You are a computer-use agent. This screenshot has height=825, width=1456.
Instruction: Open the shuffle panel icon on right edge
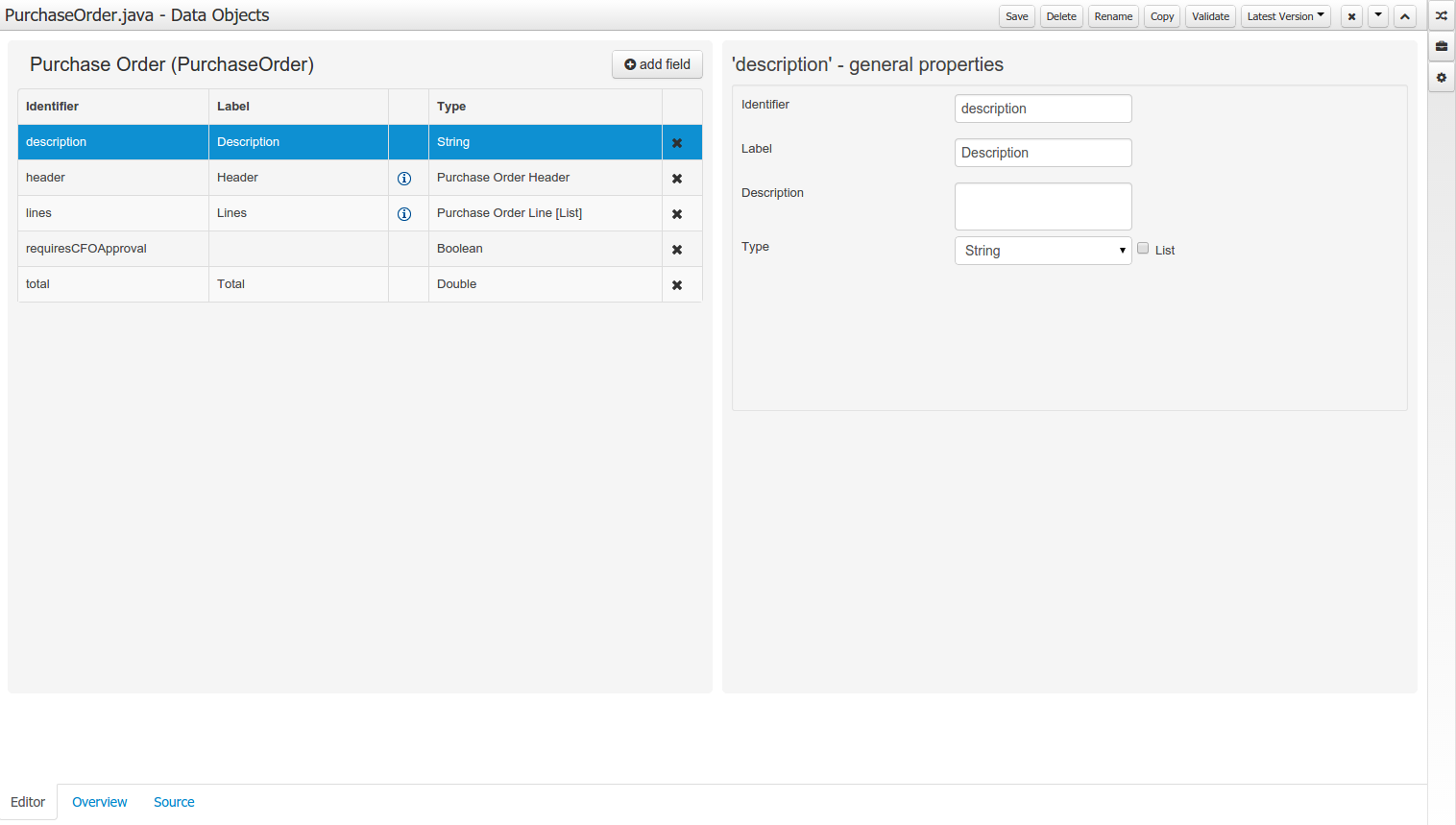(1442, 15)
